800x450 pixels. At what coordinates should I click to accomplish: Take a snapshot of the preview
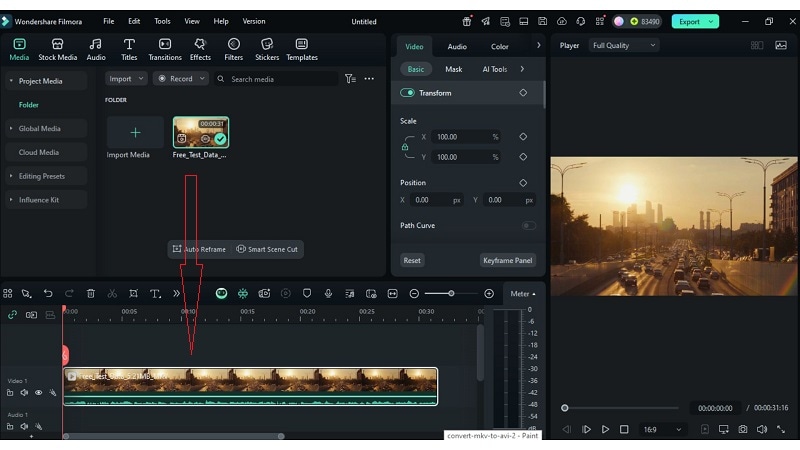pos(742,430)
